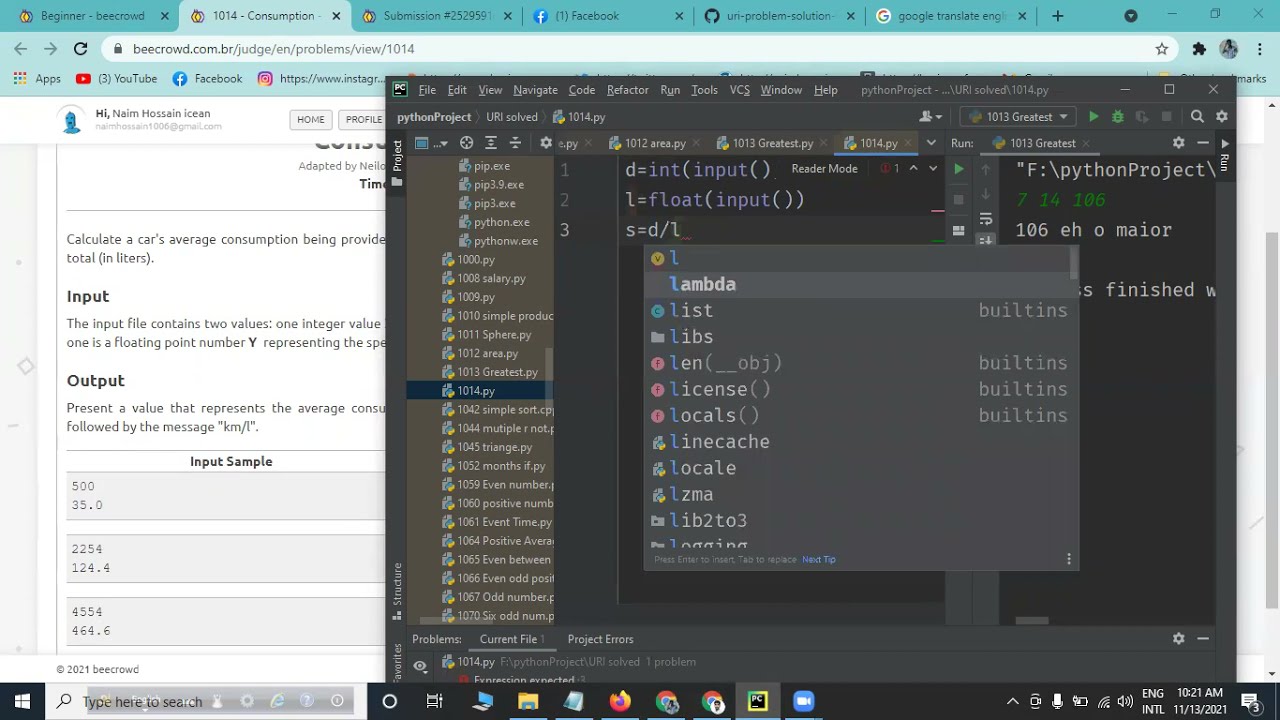Open the Chrome extensions puzzle icon
Screen dimensions: 1280x720
[x=1199, y=48]
